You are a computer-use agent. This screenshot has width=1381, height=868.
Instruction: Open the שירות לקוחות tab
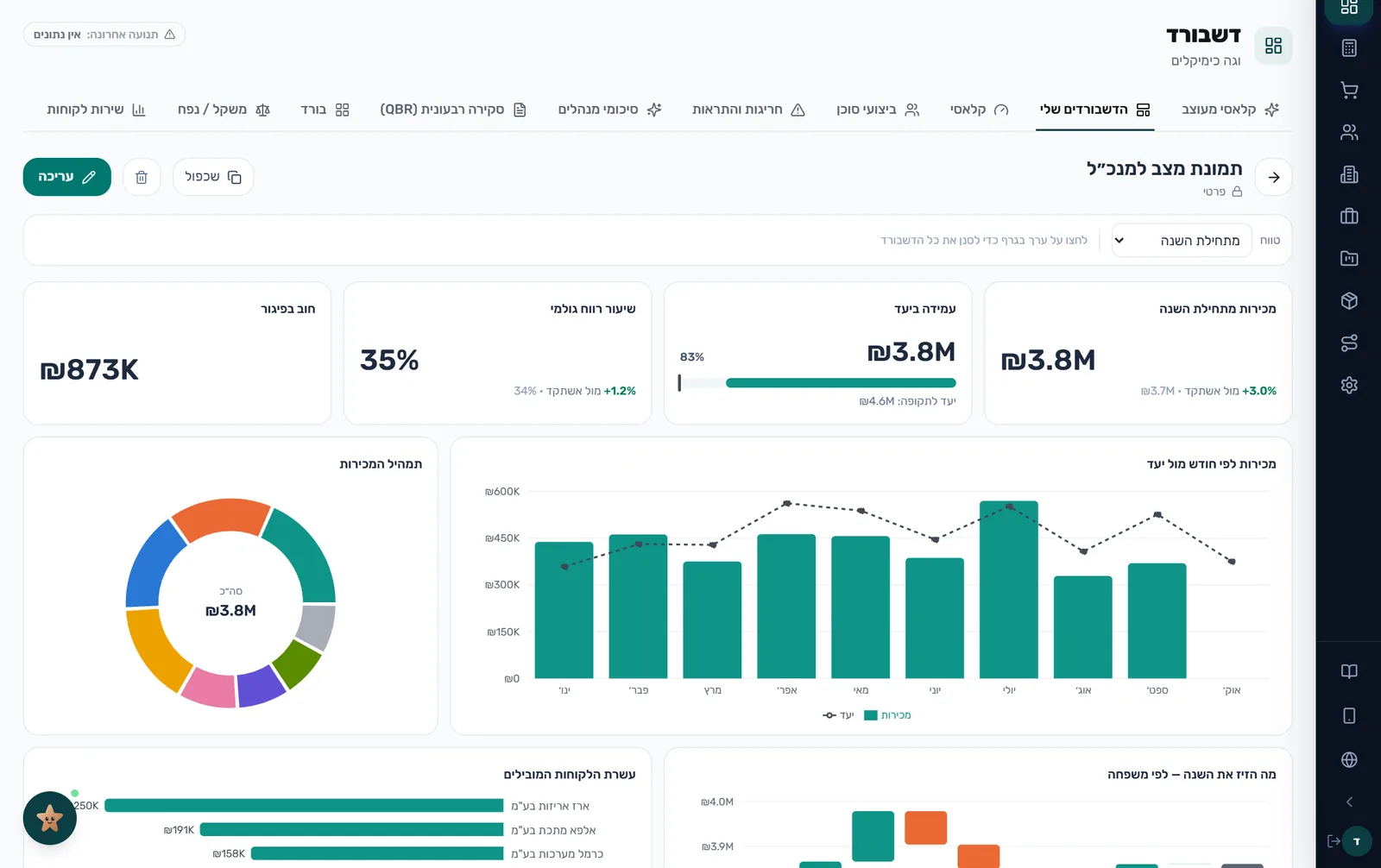pos(96,110)
